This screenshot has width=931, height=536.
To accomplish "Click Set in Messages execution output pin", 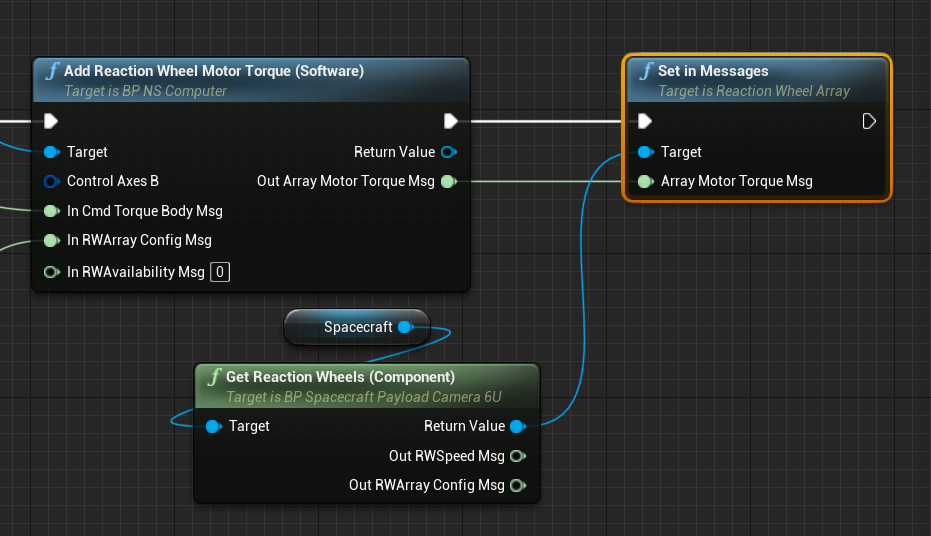I will (x=869, y=121).
